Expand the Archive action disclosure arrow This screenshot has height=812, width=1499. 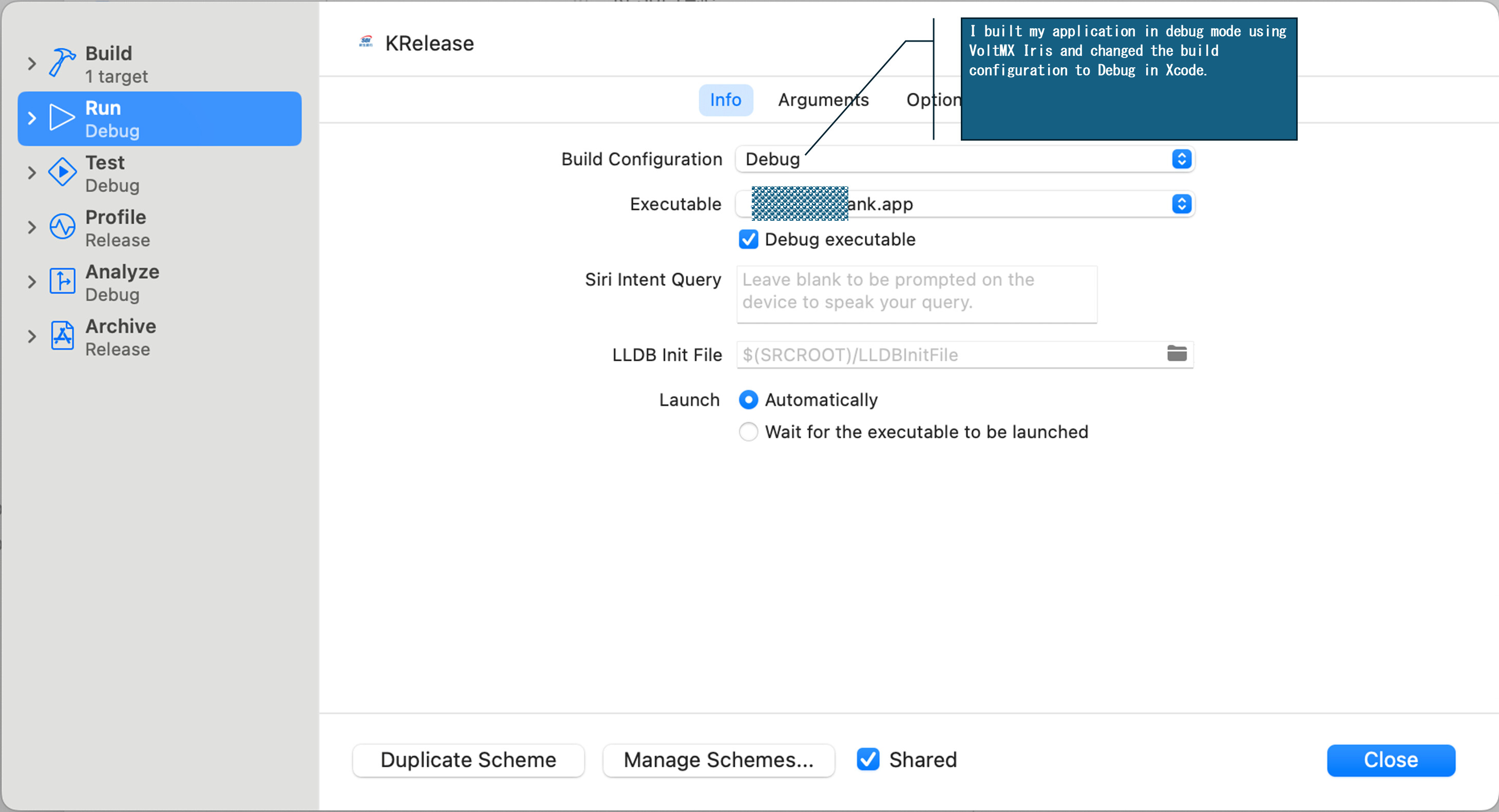click(32, 336)
